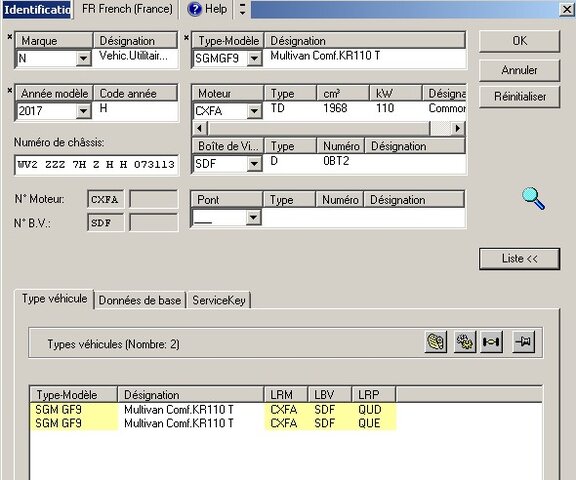Click the Numéro de châssis input field
The height and width of the screenshot is (480, 576).
[96, 165]
